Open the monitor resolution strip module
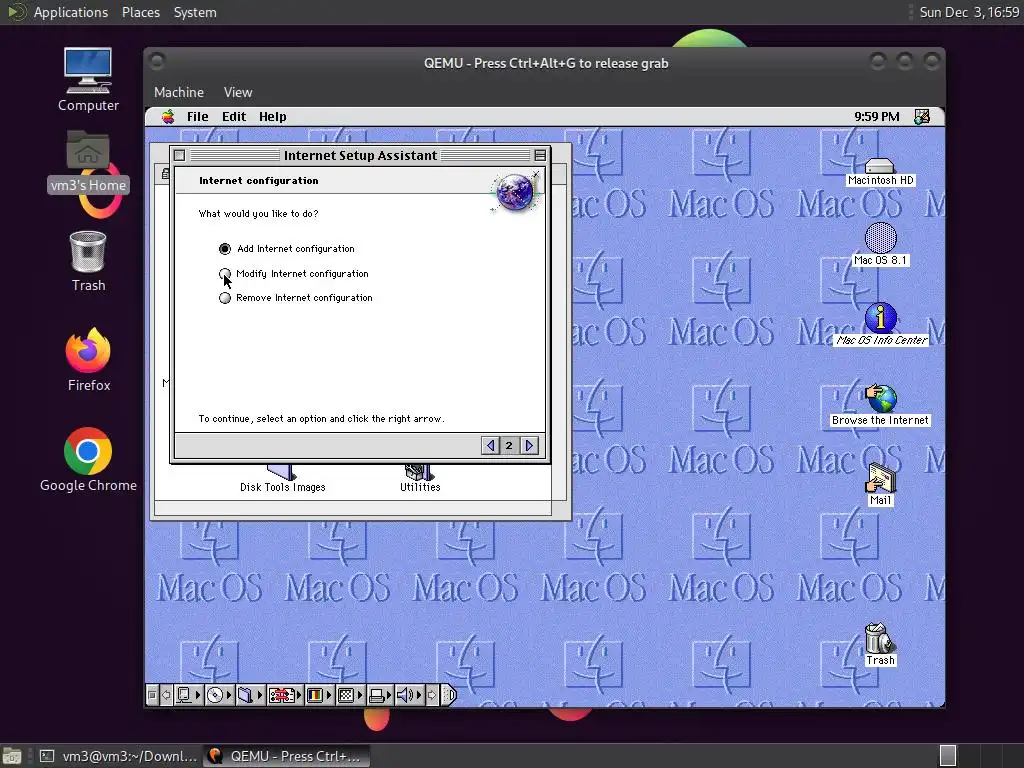The image size is (1024, 768). point(350,696)
